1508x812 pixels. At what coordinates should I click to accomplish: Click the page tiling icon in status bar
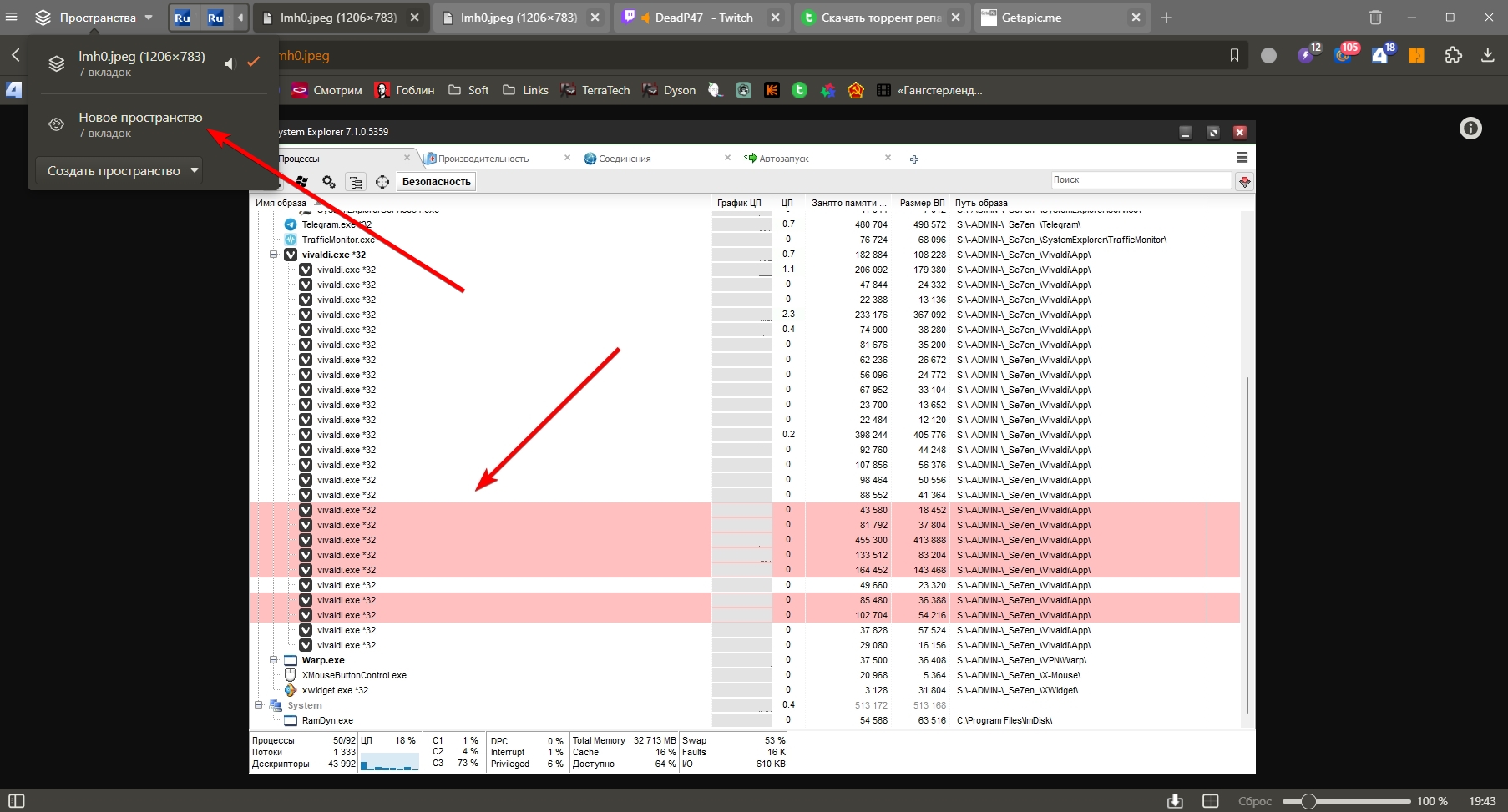pyautogui.click(x=1210, y=801)
